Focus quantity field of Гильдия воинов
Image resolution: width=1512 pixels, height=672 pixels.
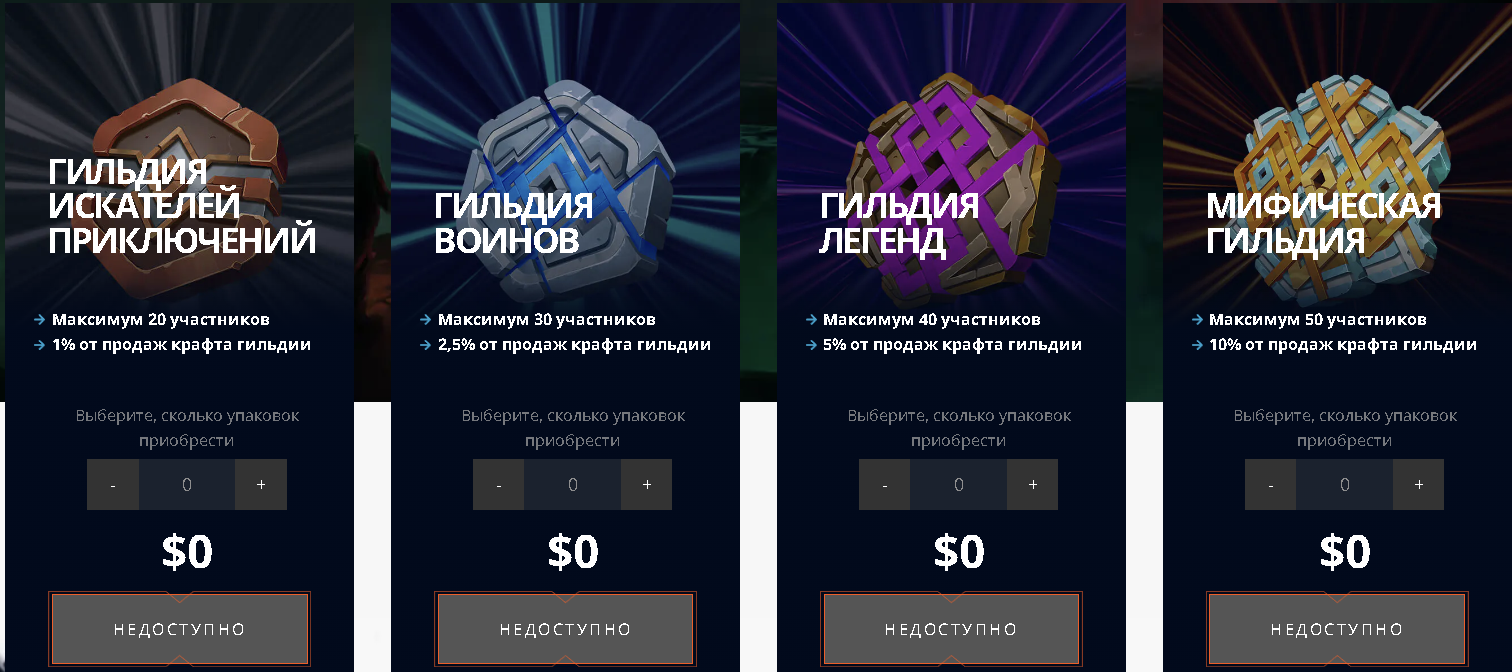[573, 485]
